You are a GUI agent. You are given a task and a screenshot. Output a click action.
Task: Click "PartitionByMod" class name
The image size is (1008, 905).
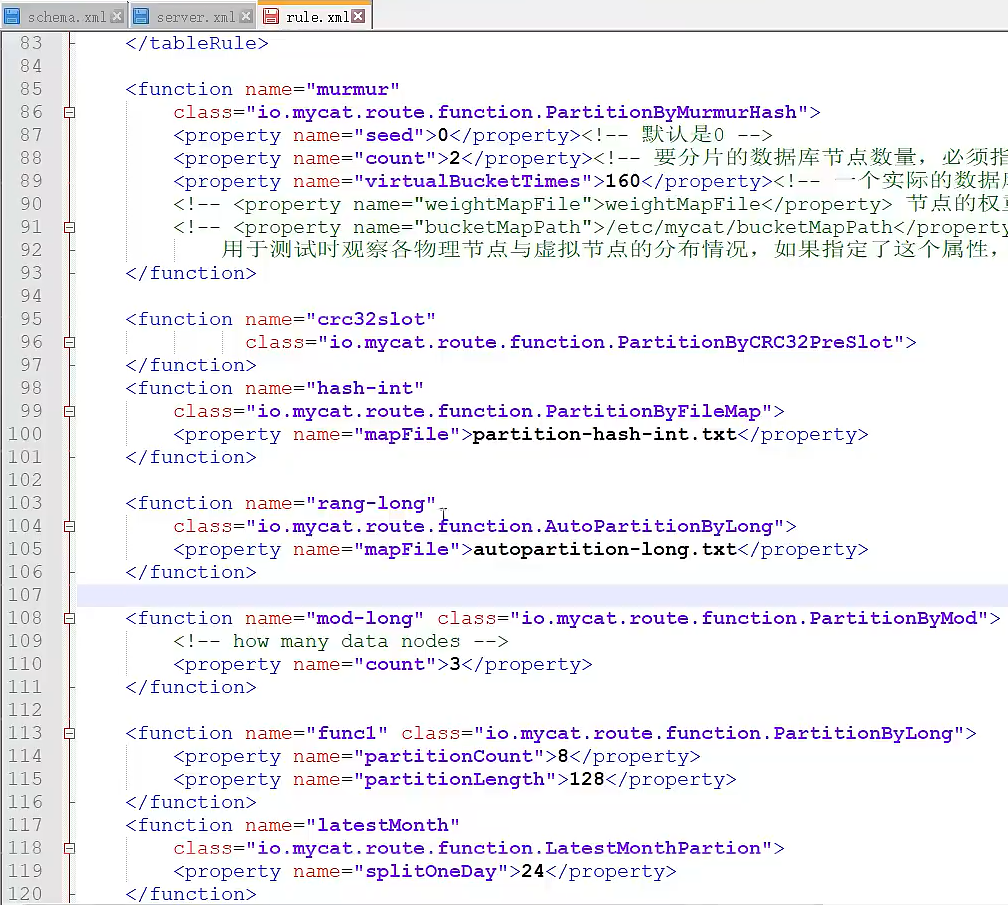[893, 618]
